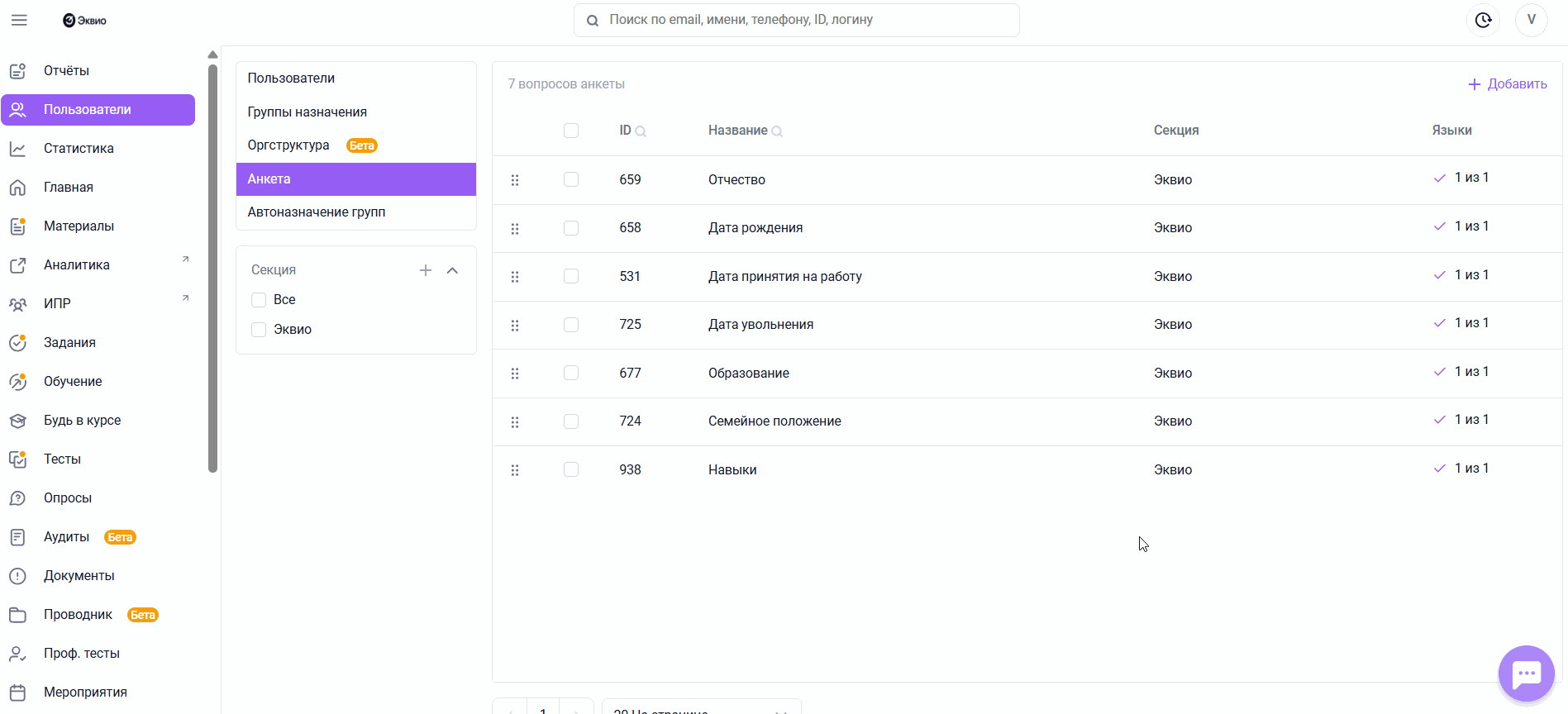Click the plus icon to add a Секция
1568x714 pixels.
tap(426, 270)
